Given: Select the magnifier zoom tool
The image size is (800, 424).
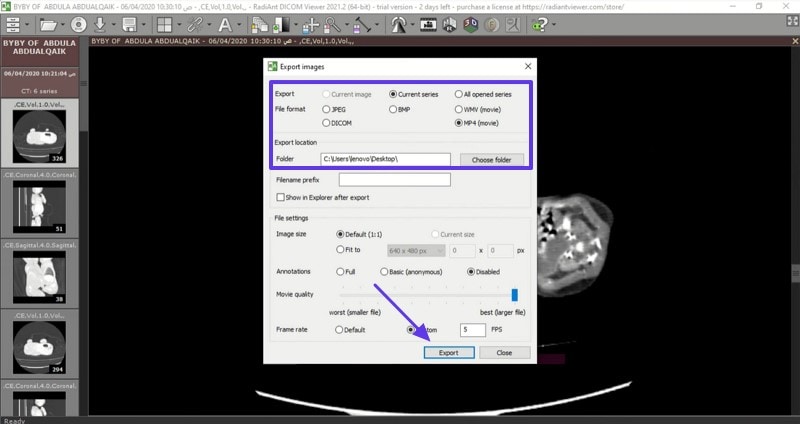Looking at the screenshot, I should [333, 24].
